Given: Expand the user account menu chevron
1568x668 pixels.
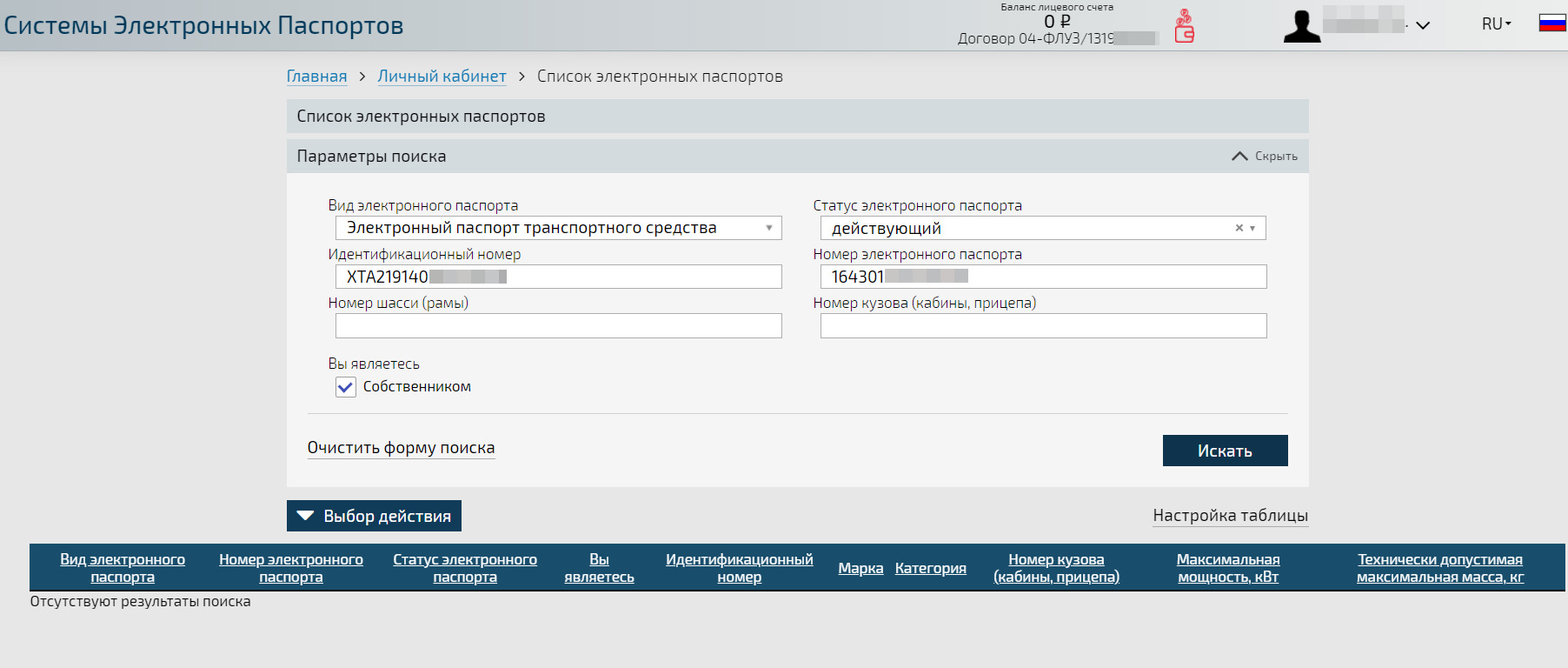Looking at the screenshot, I should (1423, 25).
